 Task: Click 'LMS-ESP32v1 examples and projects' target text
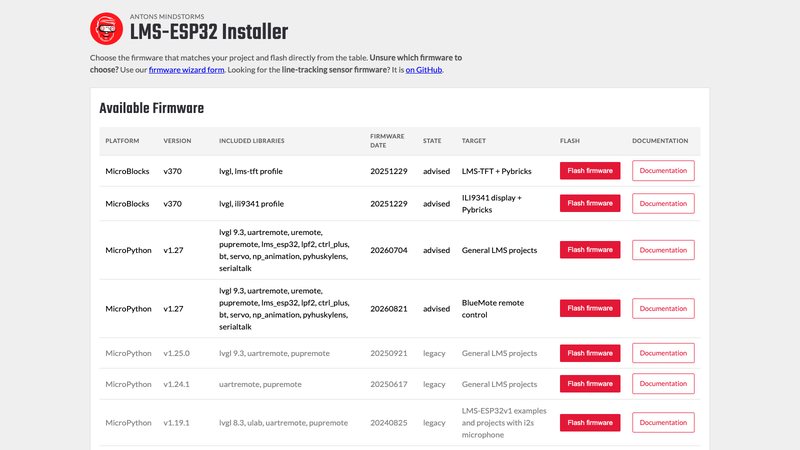point(504,422)
